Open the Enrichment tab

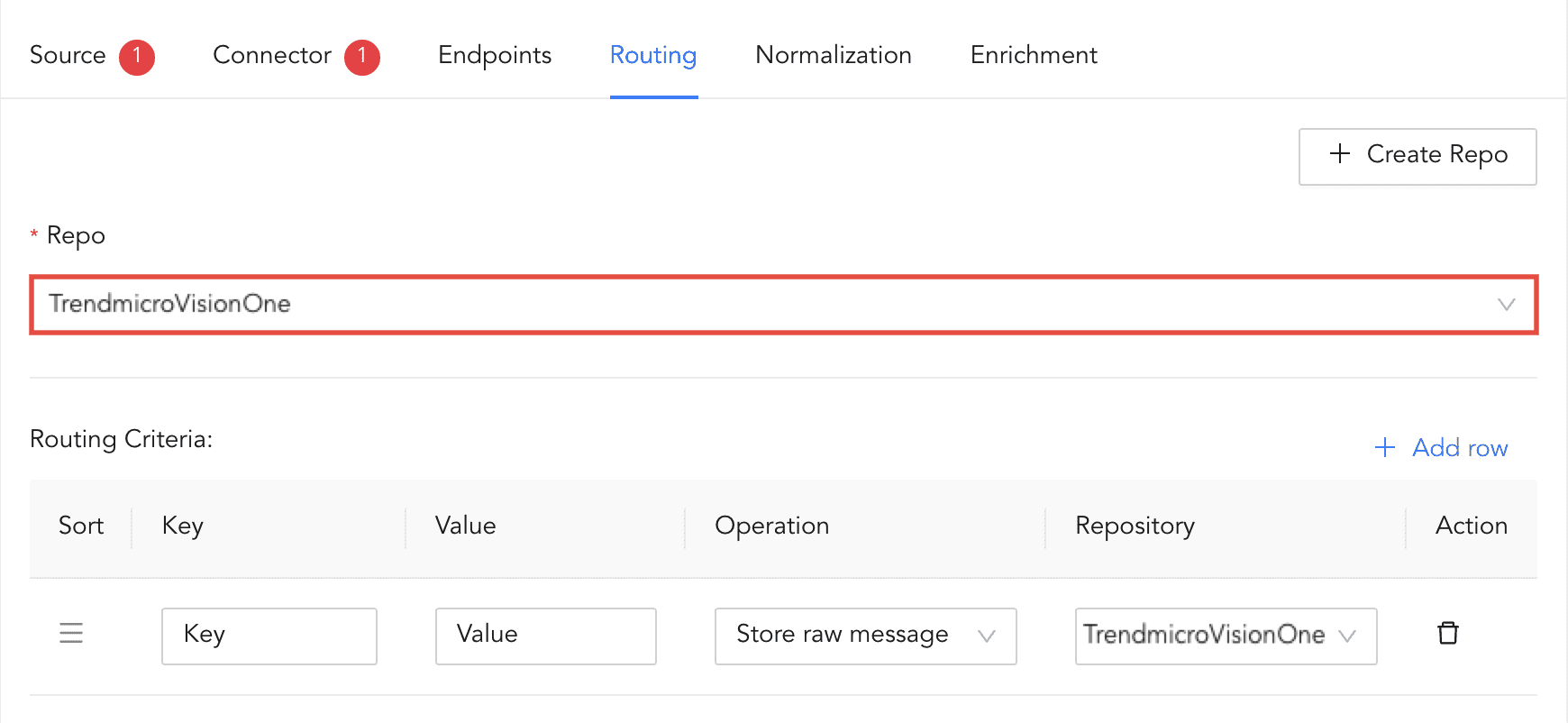click(x=1034, y=56)
